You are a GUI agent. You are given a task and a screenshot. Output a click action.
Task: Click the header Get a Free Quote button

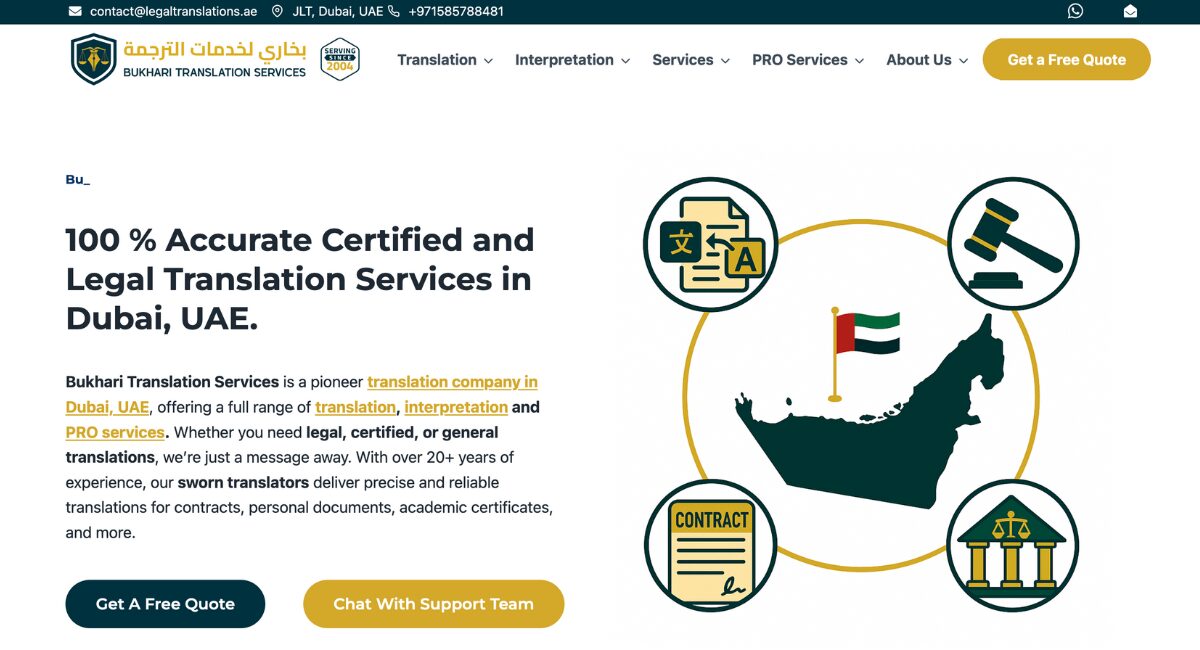click(x=1067, y=59)
